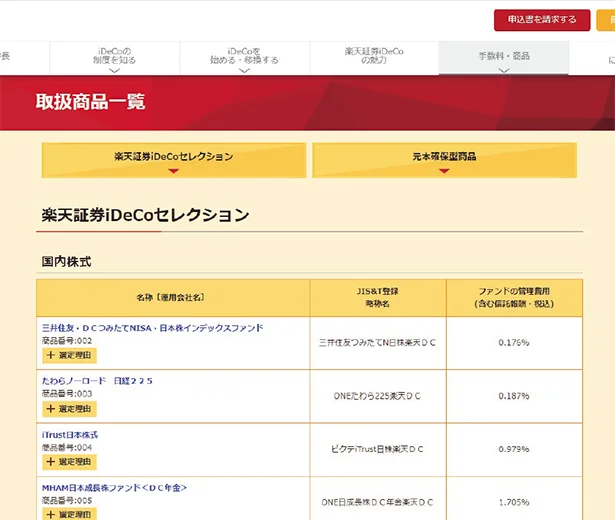The width and height of the screenshot is (615, 520).
Task: Jump to 元本確保型商品 section button
Action: [444, 160]
